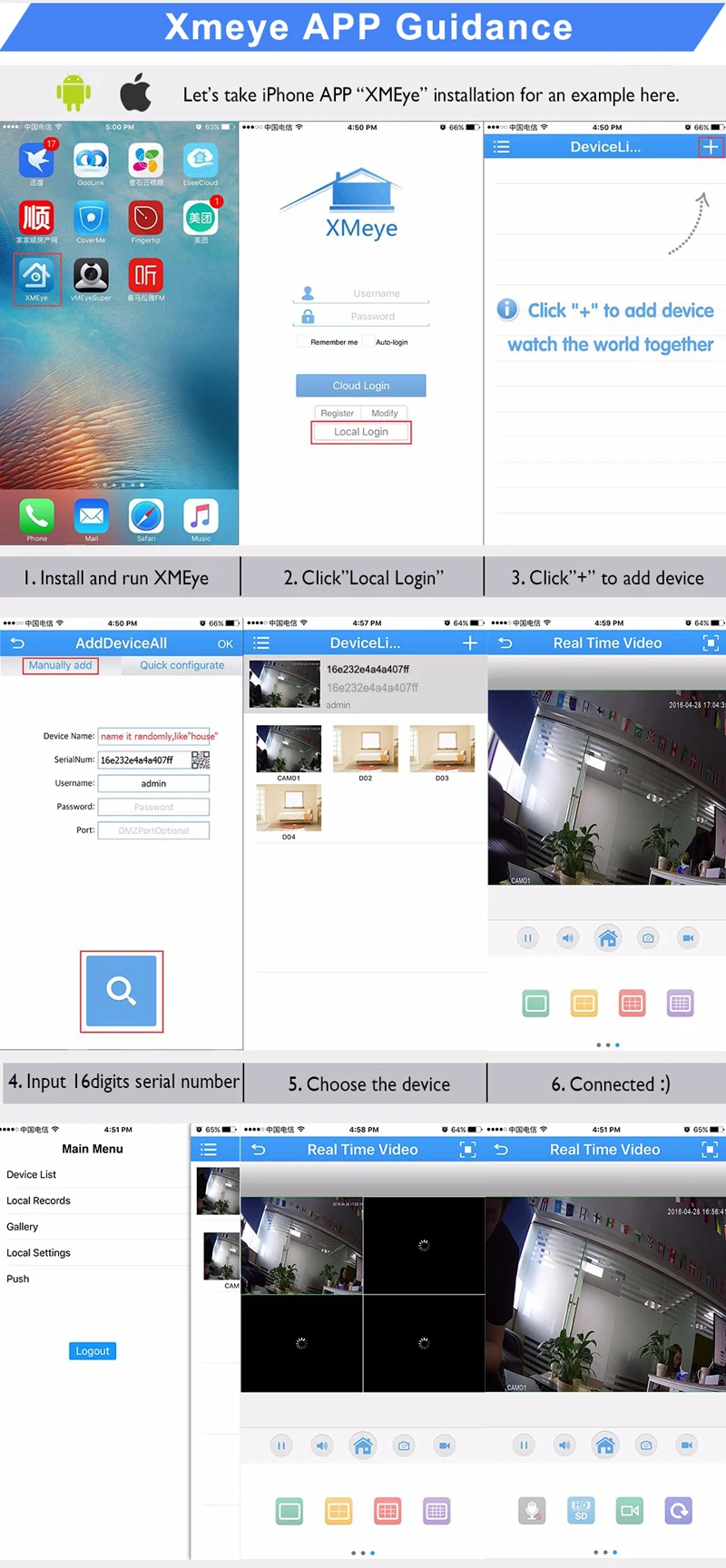
Task: Open the Safari icon in the dock
Action: pos(146,516)
